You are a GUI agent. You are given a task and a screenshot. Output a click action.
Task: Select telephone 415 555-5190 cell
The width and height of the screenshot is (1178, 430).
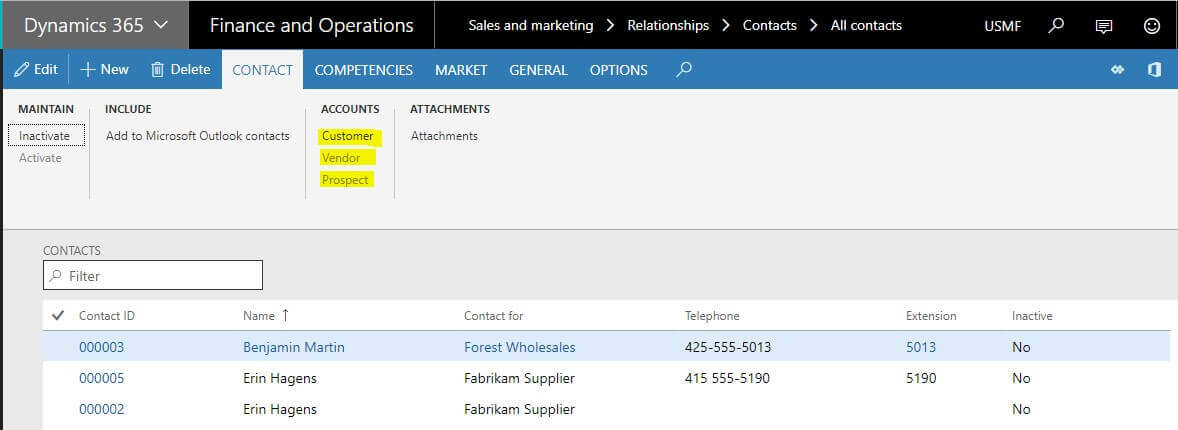coord(727,378)
